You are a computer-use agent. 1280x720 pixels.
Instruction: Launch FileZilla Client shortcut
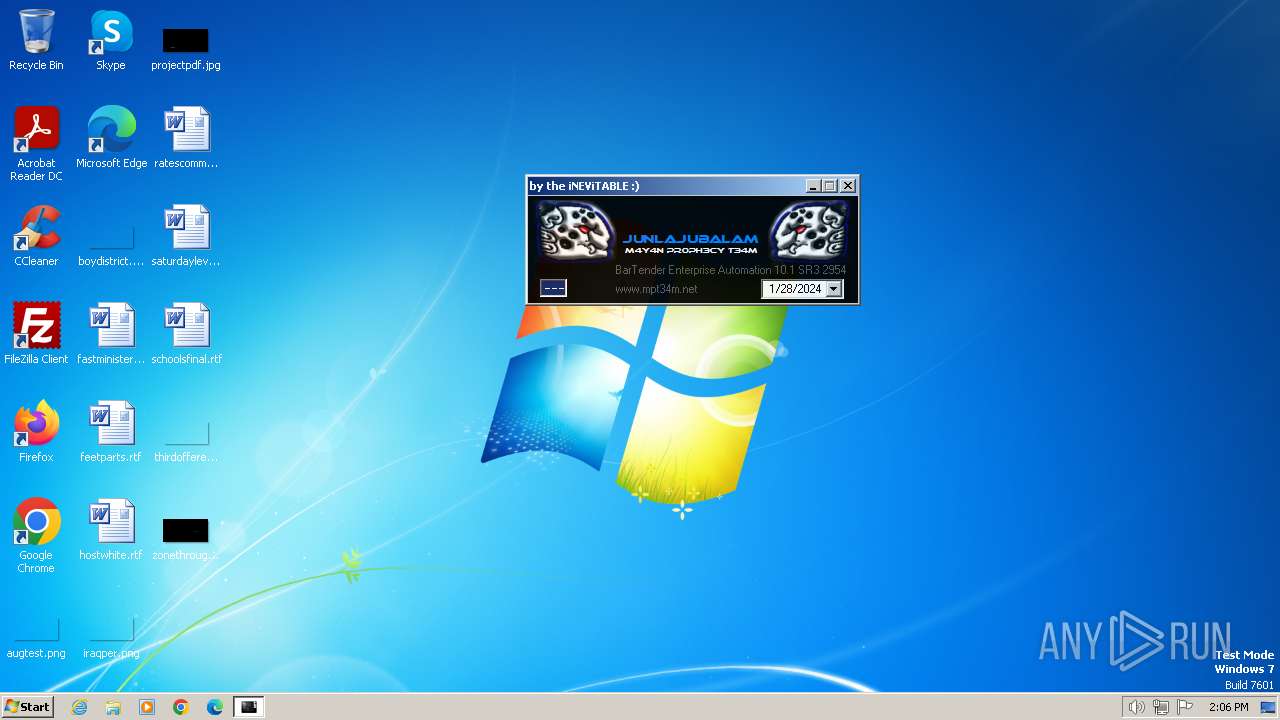36,334
